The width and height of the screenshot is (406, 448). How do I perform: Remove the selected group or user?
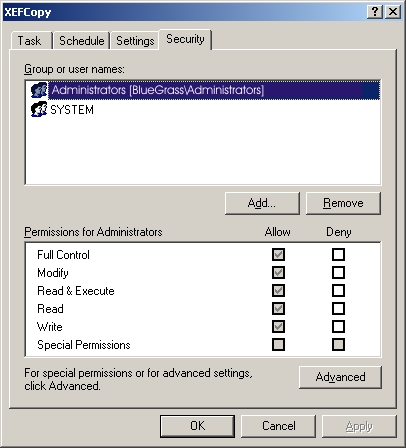343,203
